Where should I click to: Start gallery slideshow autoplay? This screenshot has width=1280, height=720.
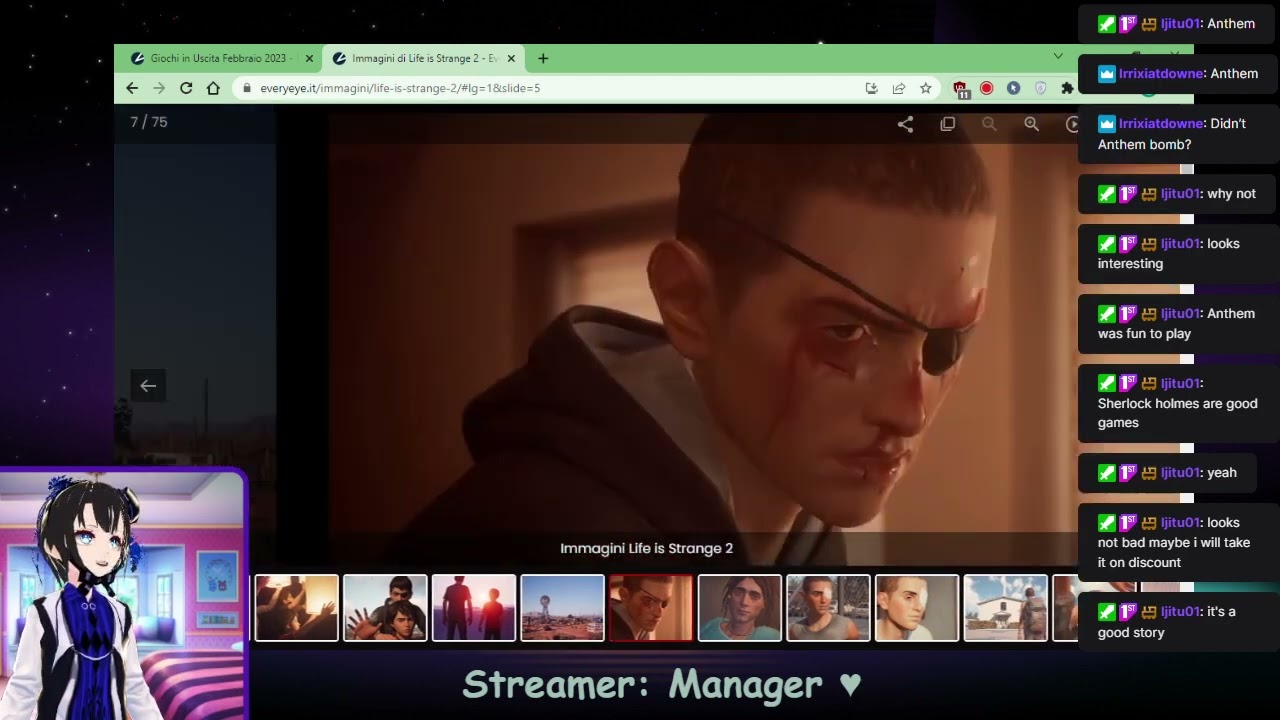coord(1071,124)
